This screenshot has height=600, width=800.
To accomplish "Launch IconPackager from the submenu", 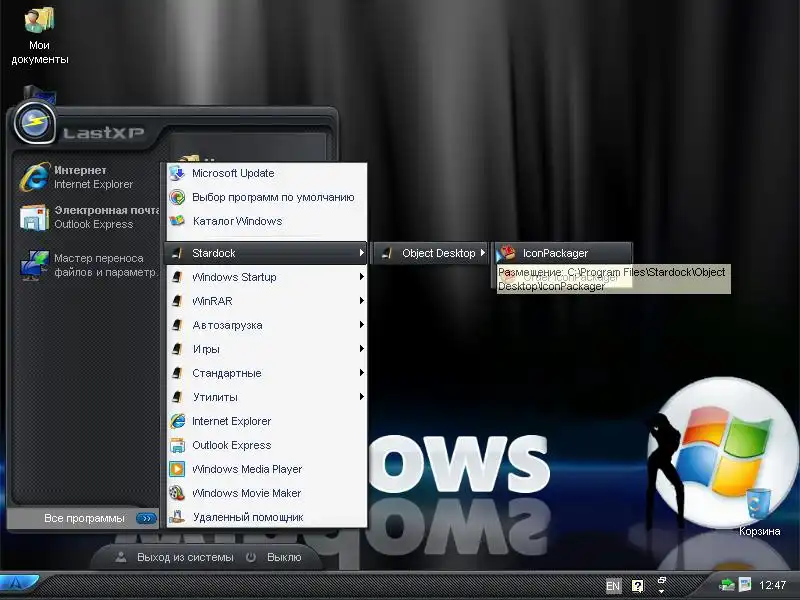I will coord(564,253).
